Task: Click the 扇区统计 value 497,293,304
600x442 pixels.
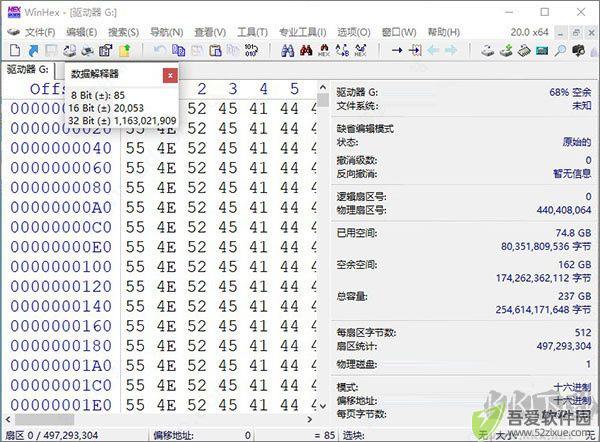Action: tap(564, 346)
